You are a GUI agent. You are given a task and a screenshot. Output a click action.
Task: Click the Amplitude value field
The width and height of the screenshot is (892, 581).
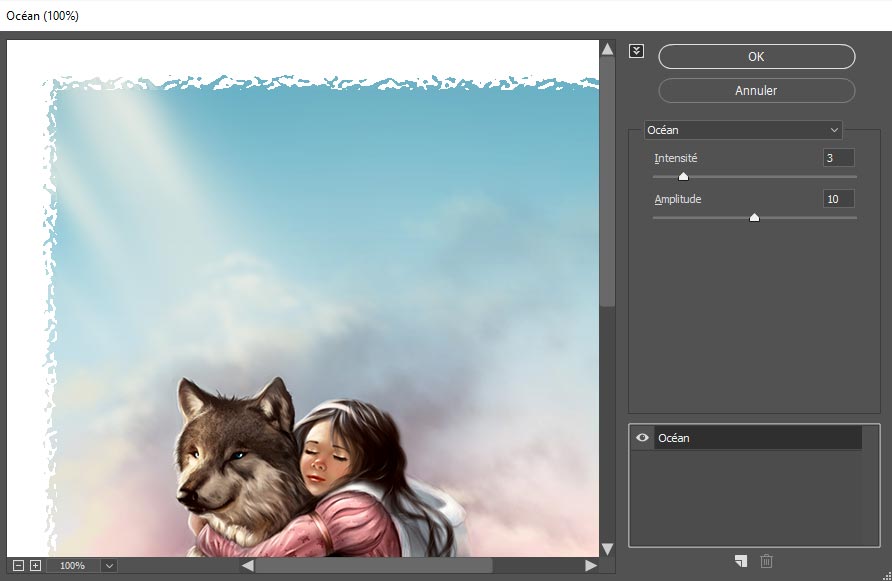pyautogui.click(x=838, y=199)
